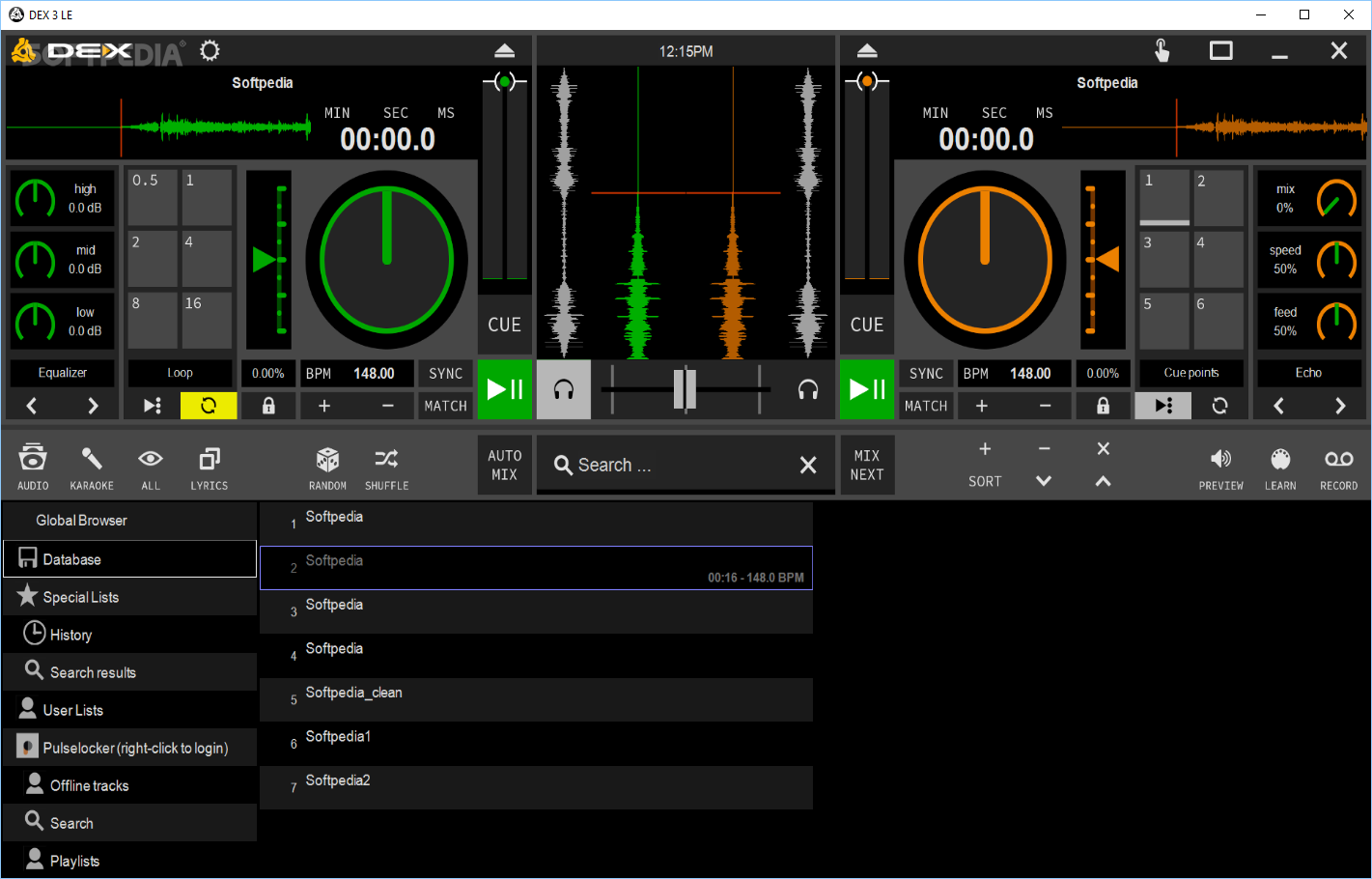Open MIDI Learn
The height and width of the screenshot is (879, 1372).
tap(1280, 467)
